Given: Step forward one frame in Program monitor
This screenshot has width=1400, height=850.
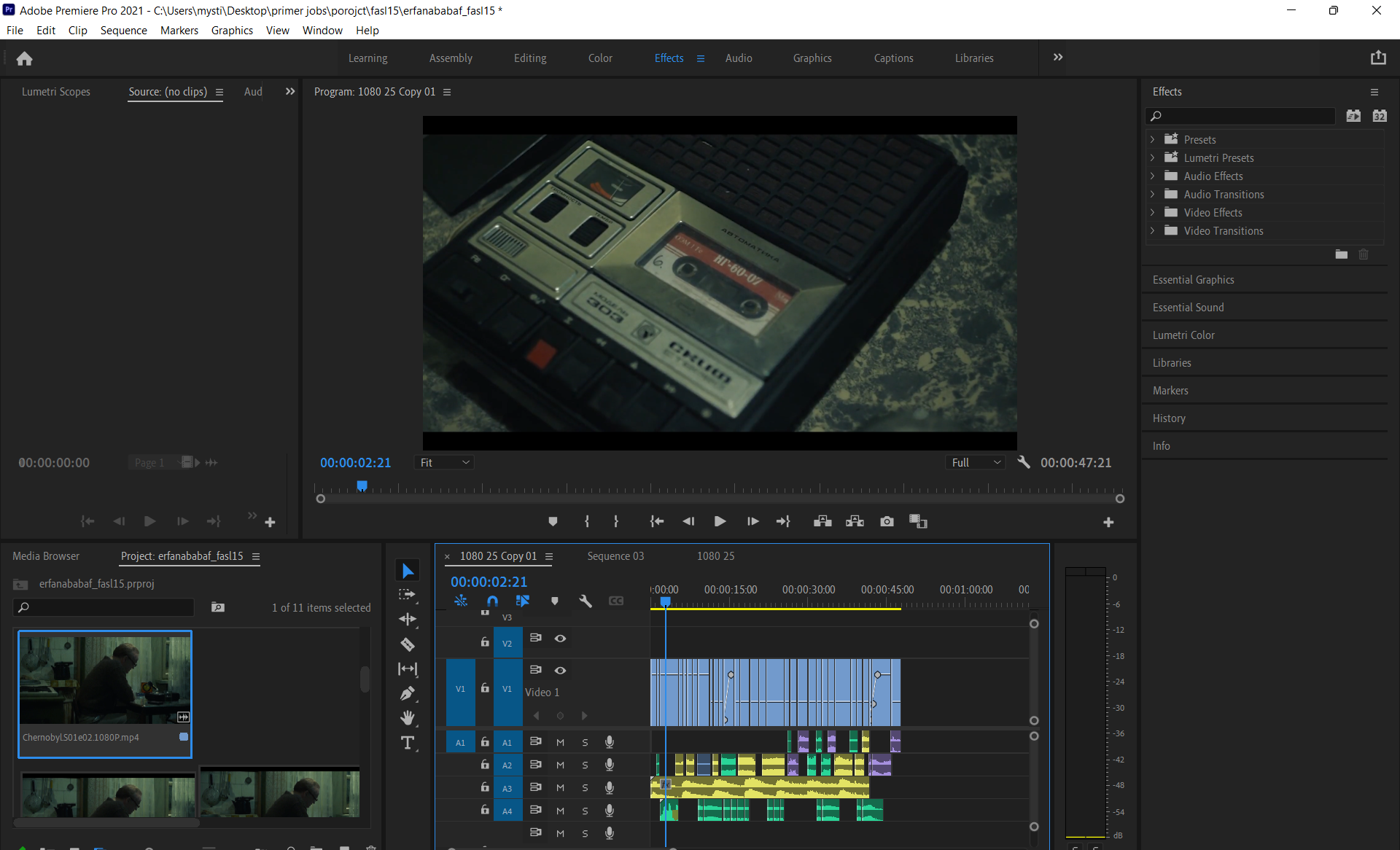Looking at the screenshot, I should pyautogui.click(x=752, y=521).
